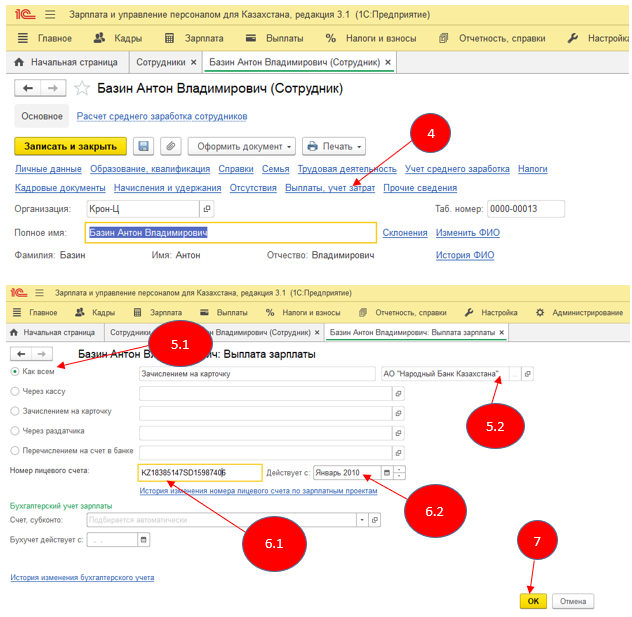Image resolution: width=632 pixels, height=617 pixels.
Task: Open Отчетность, справки in the top window
Action: (x=492, y=38)
